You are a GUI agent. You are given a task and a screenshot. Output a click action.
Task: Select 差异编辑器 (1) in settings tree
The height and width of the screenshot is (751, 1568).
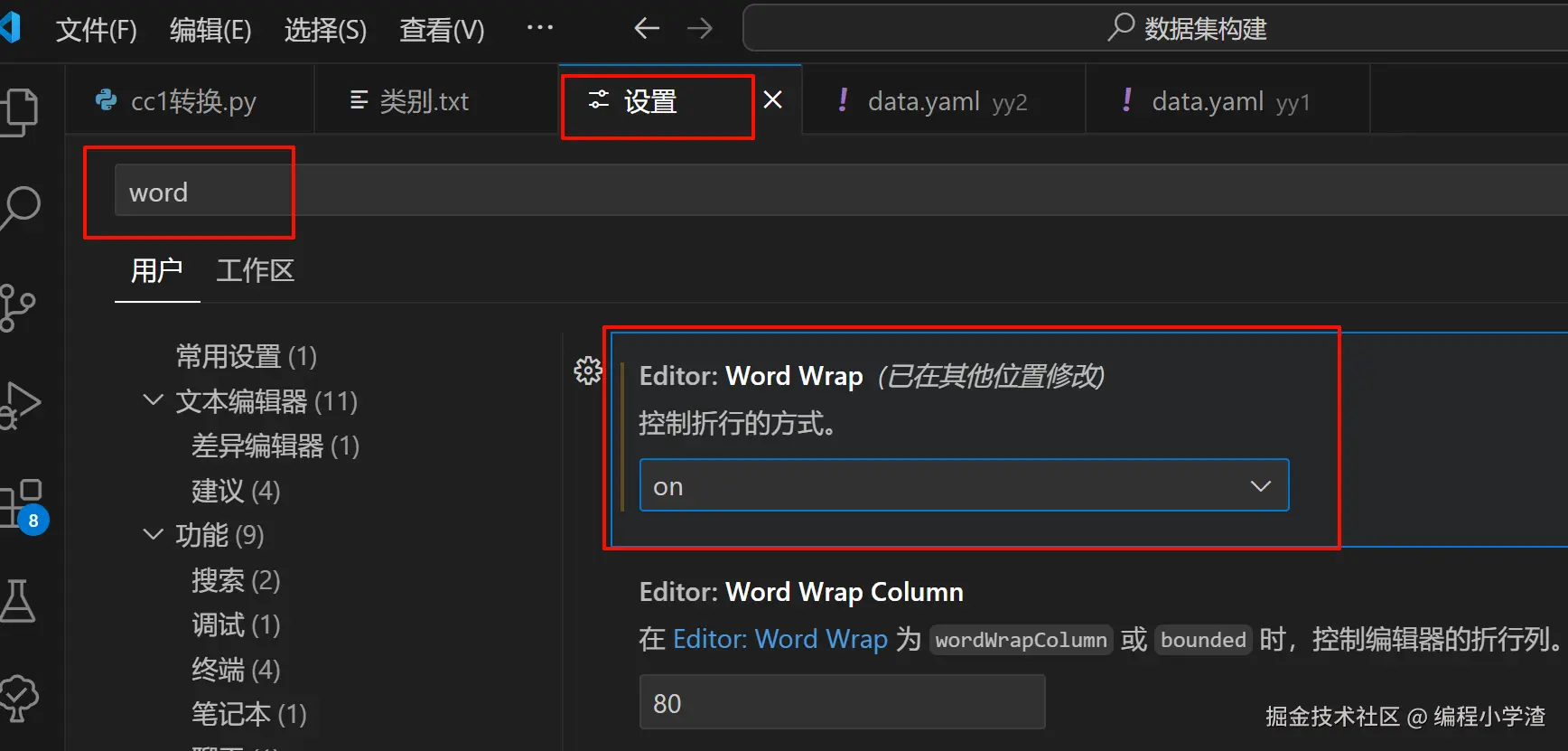[275, 446]
